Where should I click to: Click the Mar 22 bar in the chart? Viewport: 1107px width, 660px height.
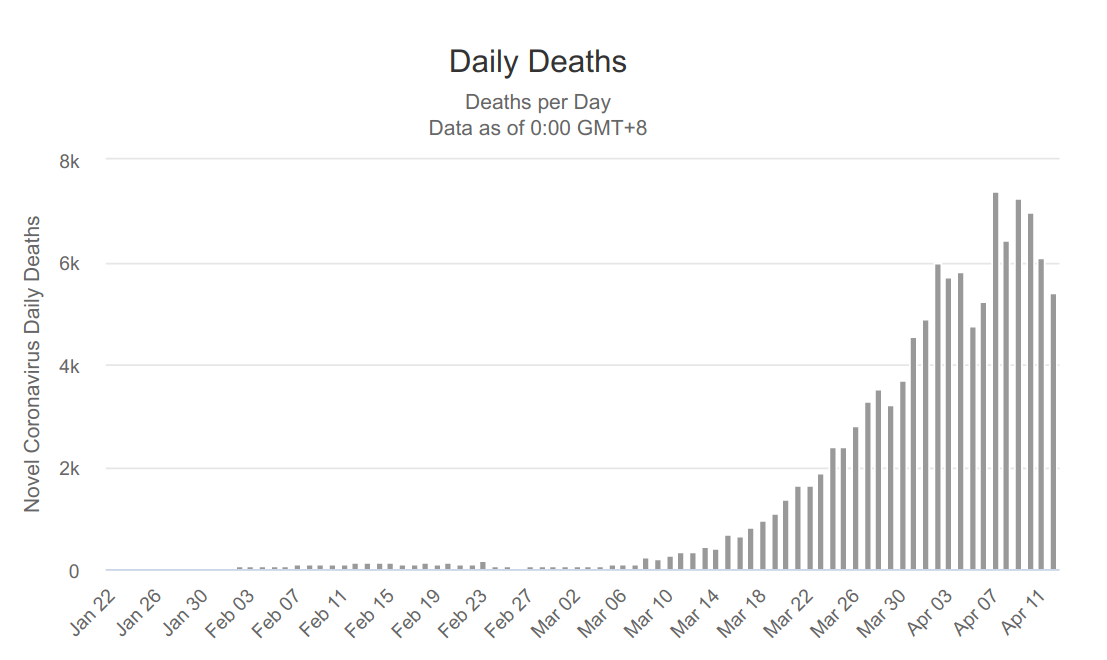[x=809, y=528]
